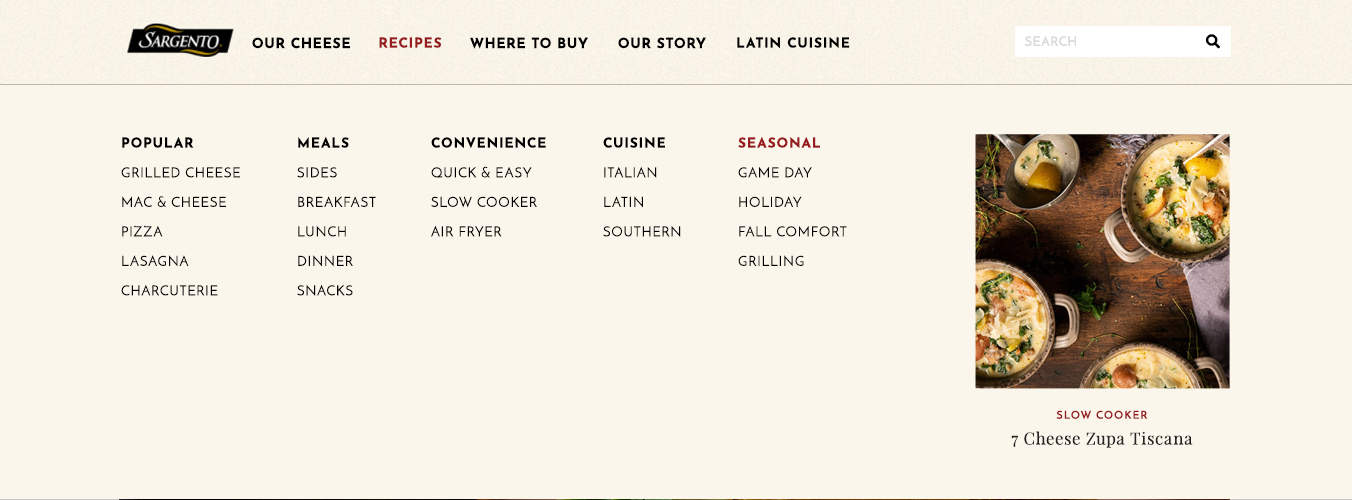1352x500 pixels.
Task: Open Fall Comfort recipes
Action: (x=792, y=232)
